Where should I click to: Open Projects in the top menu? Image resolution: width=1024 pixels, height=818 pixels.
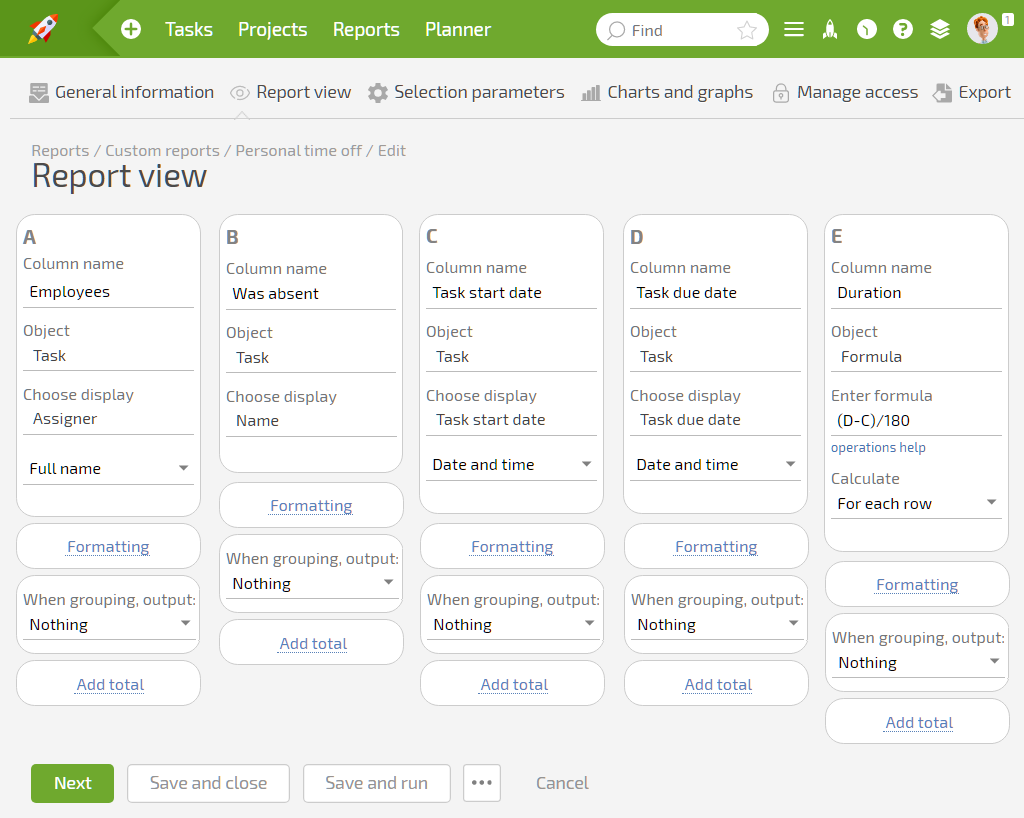(x=272, y=29)
